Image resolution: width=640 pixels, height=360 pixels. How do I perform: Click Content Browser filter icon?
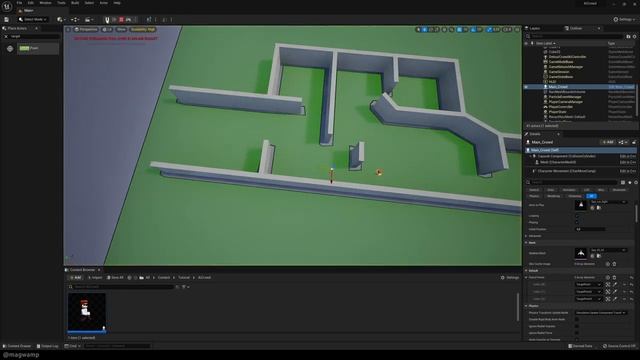(x=184, y=287)
